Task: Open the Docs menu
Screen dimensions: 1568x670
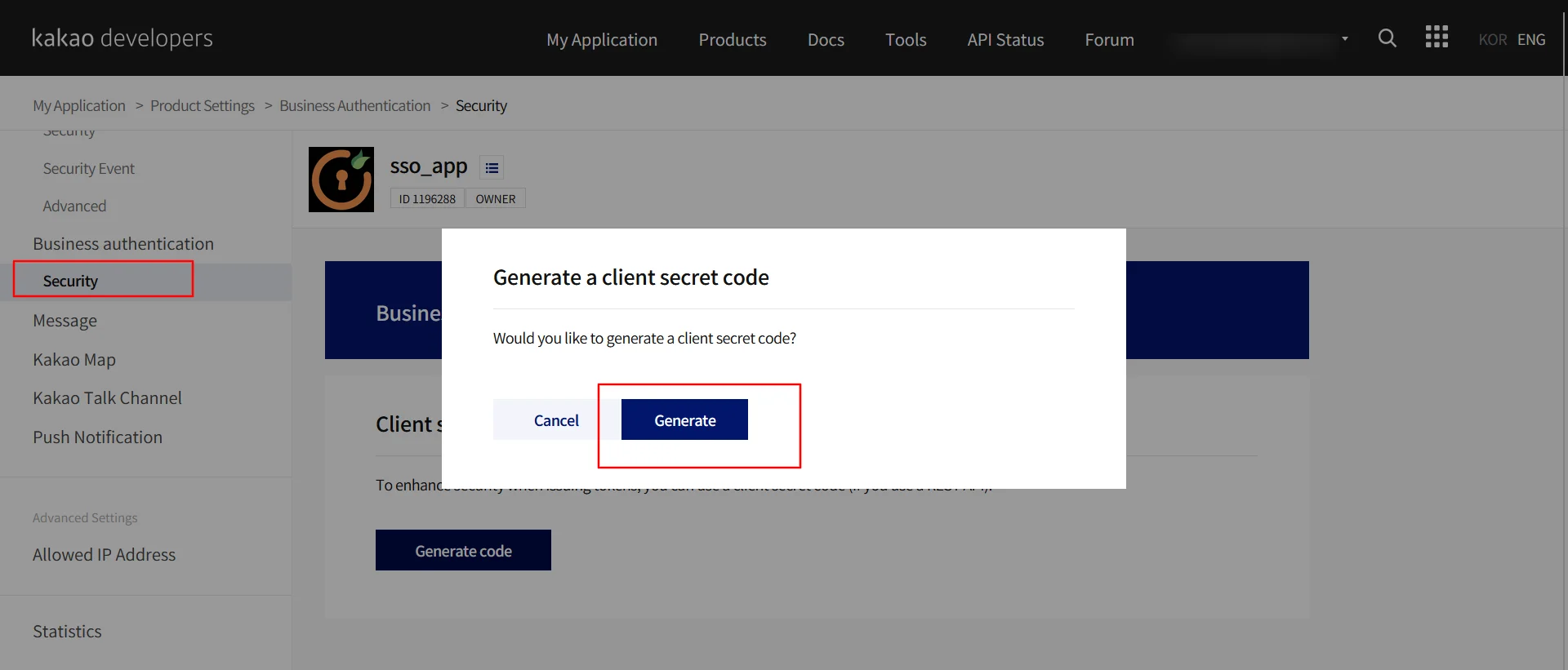Action: coord(826,40)
